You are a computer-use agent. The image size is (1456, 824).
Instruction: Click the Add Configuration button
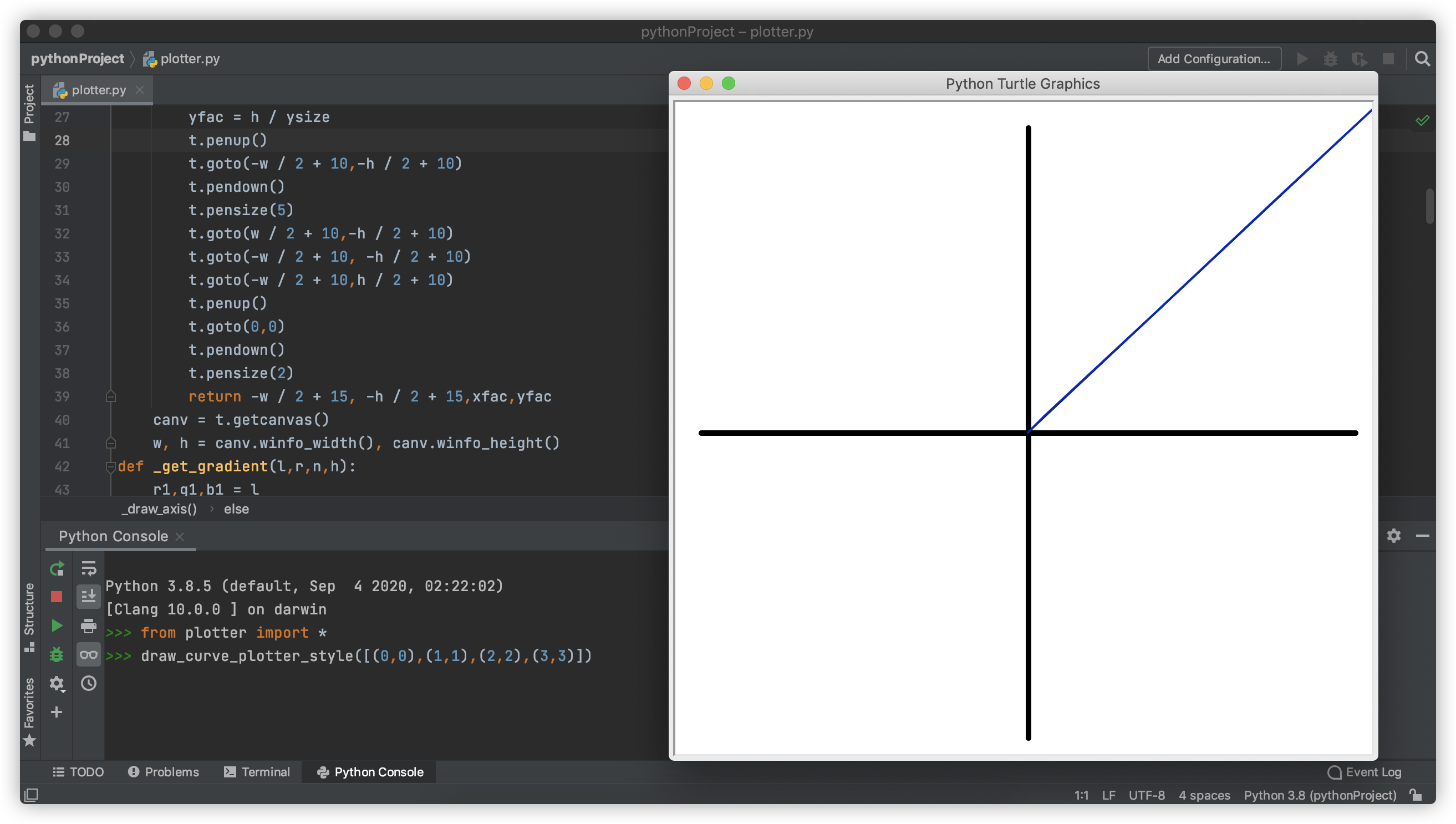tap(1214, 59)
